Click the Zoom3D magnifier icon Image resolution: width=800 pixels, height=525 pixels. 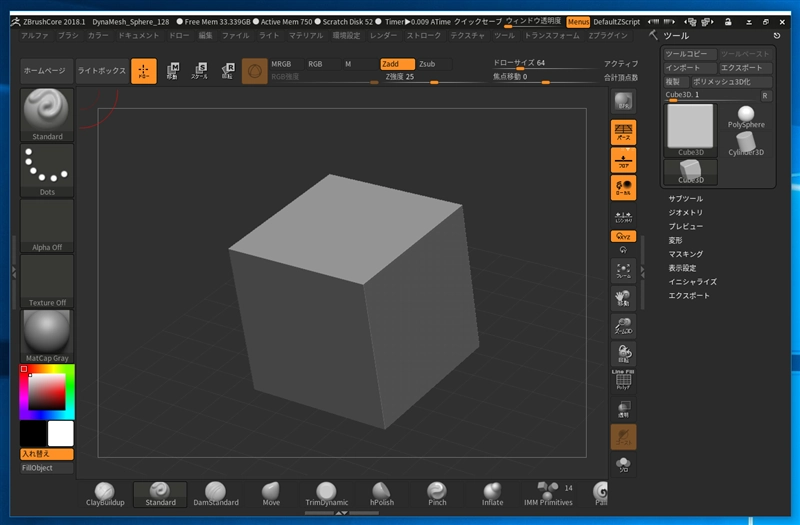coord(623,326)
